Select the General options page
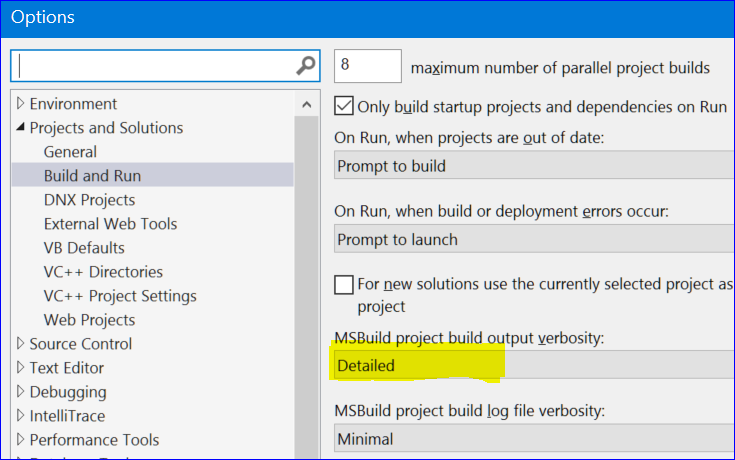The image size is (735, 460). click(x=70, y=152)
